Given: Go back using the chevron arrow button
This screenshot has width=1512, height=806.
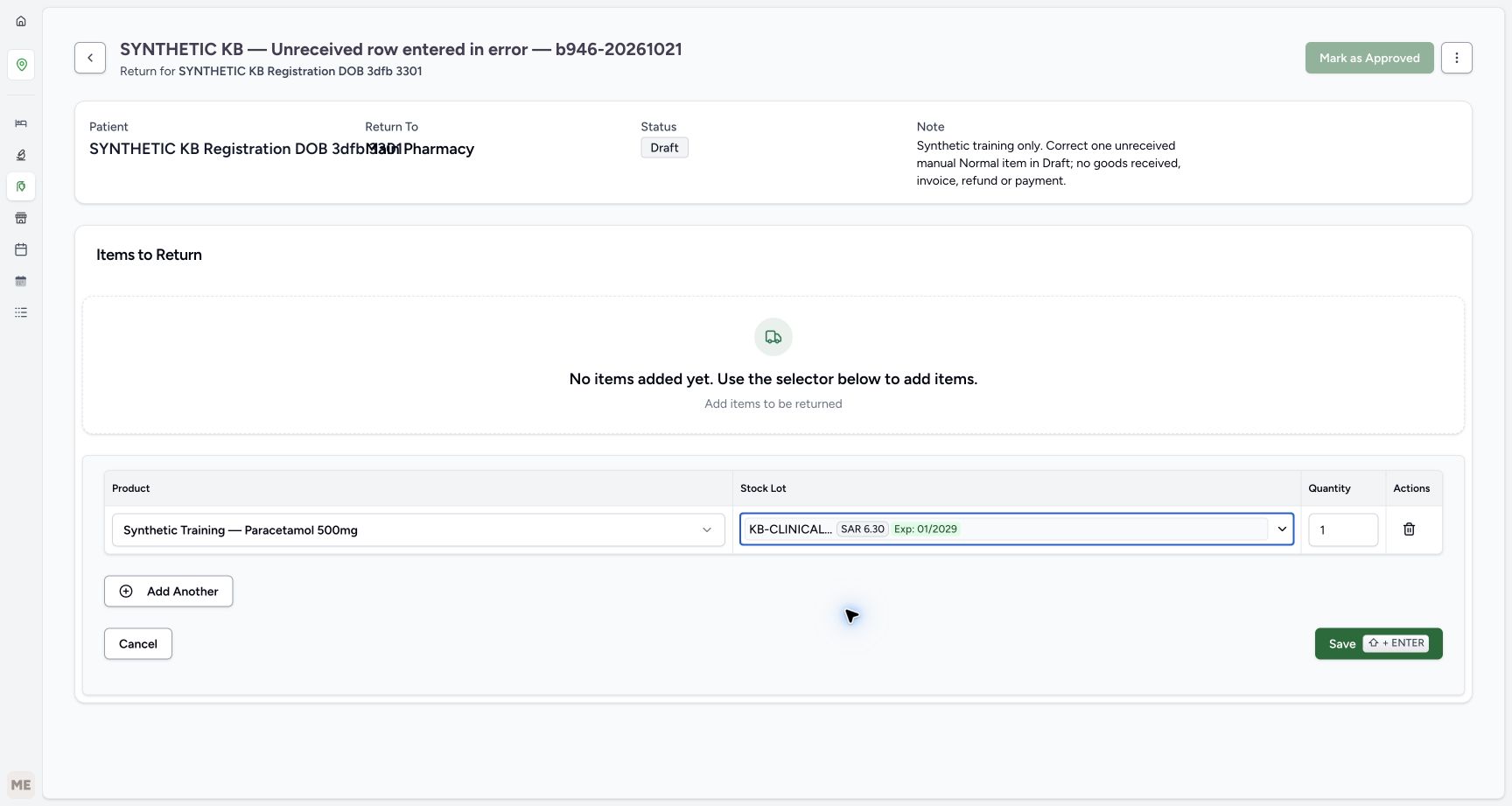Looking at the screenshot, I should point(90,58).
